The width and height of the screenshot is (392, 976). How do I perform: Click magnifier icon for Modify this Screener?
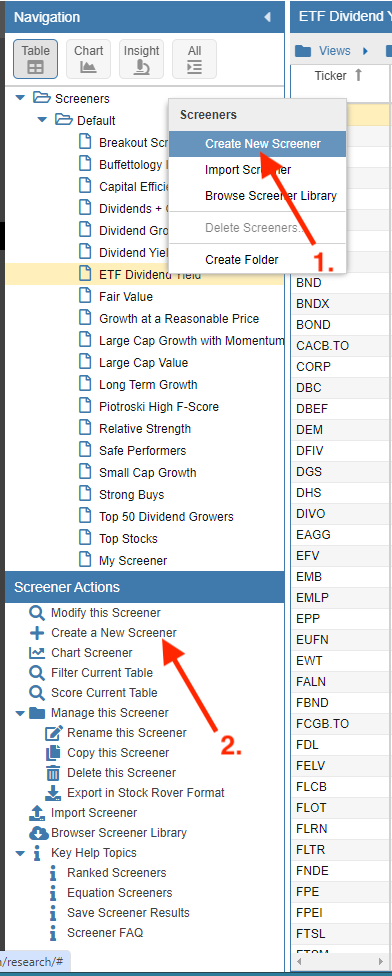click(37, 613)
